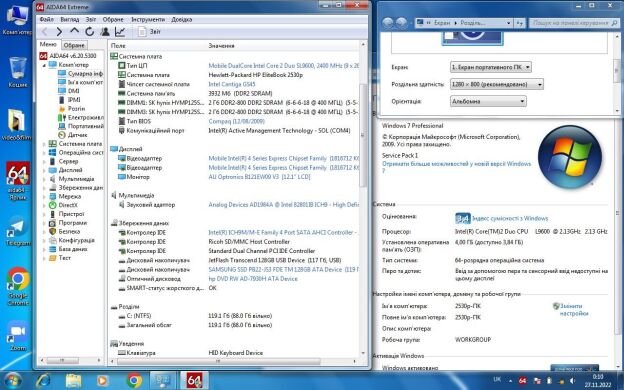Click the Змінити настройки link

pyautogui.click(x=573, y=310)
